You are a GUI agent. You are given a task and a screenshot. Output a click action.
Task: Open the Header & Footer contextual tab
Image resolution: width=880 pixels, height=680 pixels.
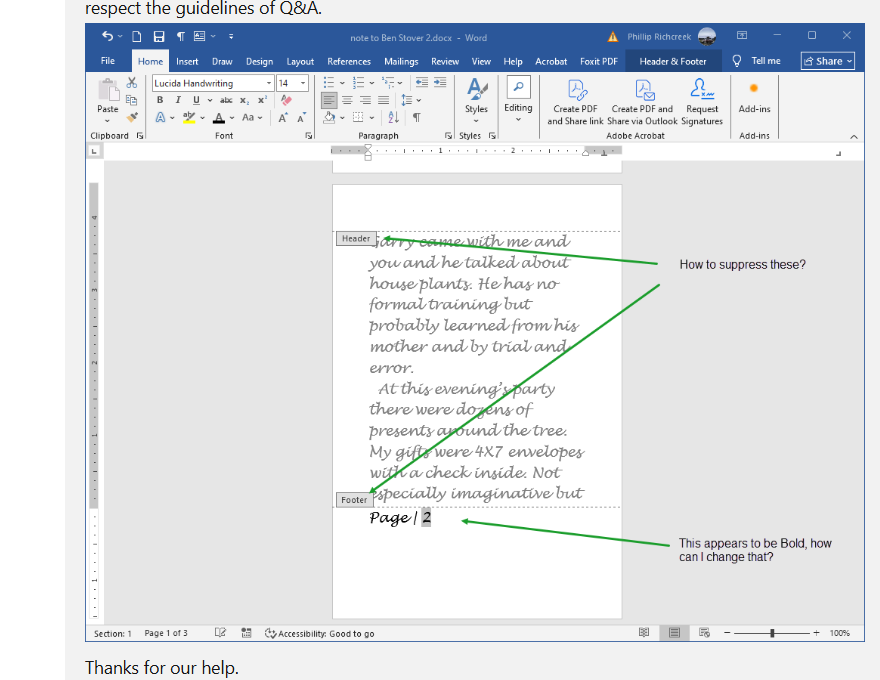(x=673, y=60)
